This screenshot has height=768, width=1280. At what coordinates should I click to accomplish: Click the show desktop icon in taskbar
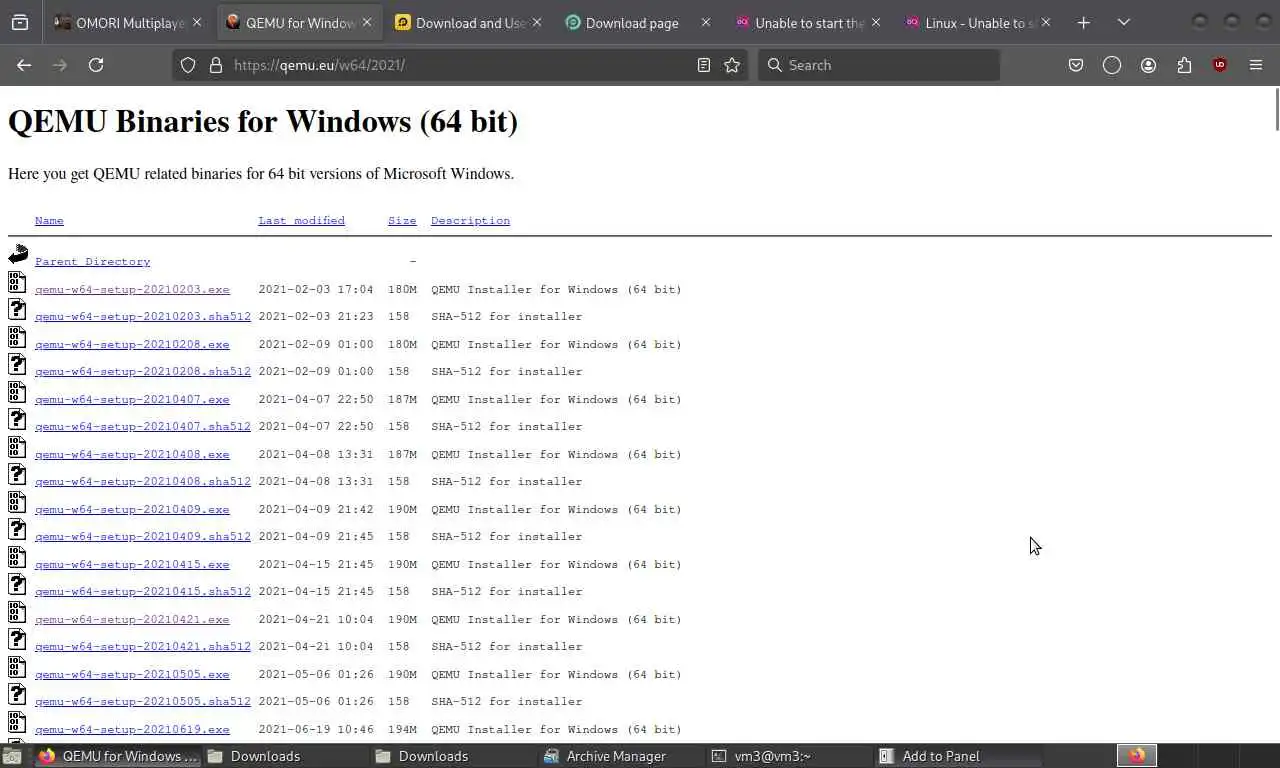click(12, 756)
